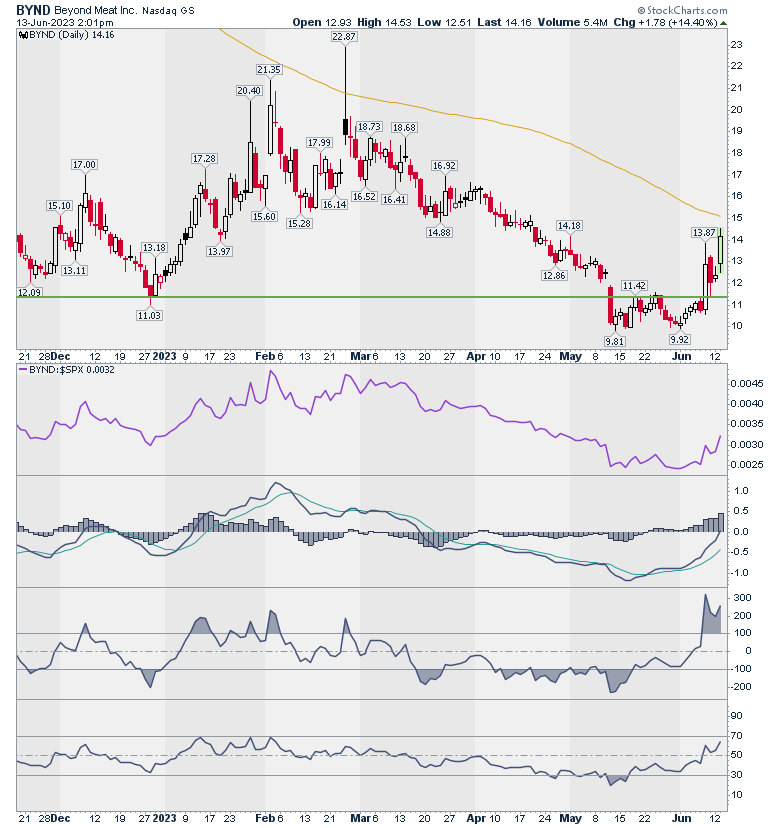Click the 13.87 price label
780x828 pixels.
704,232
